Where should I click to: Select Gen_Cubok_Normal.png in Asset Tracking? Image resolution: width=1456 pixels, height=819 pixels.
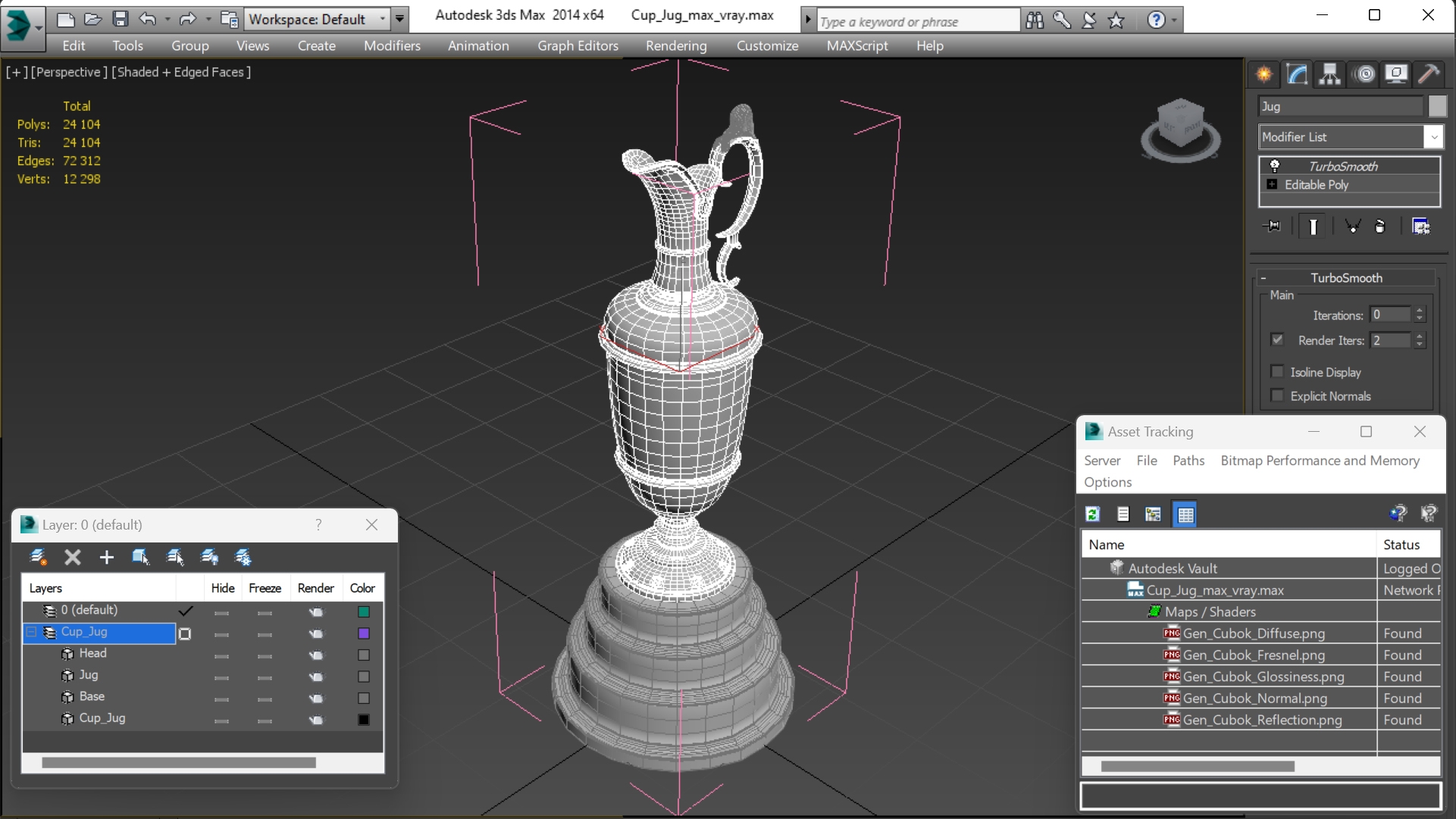point(1254,699)
